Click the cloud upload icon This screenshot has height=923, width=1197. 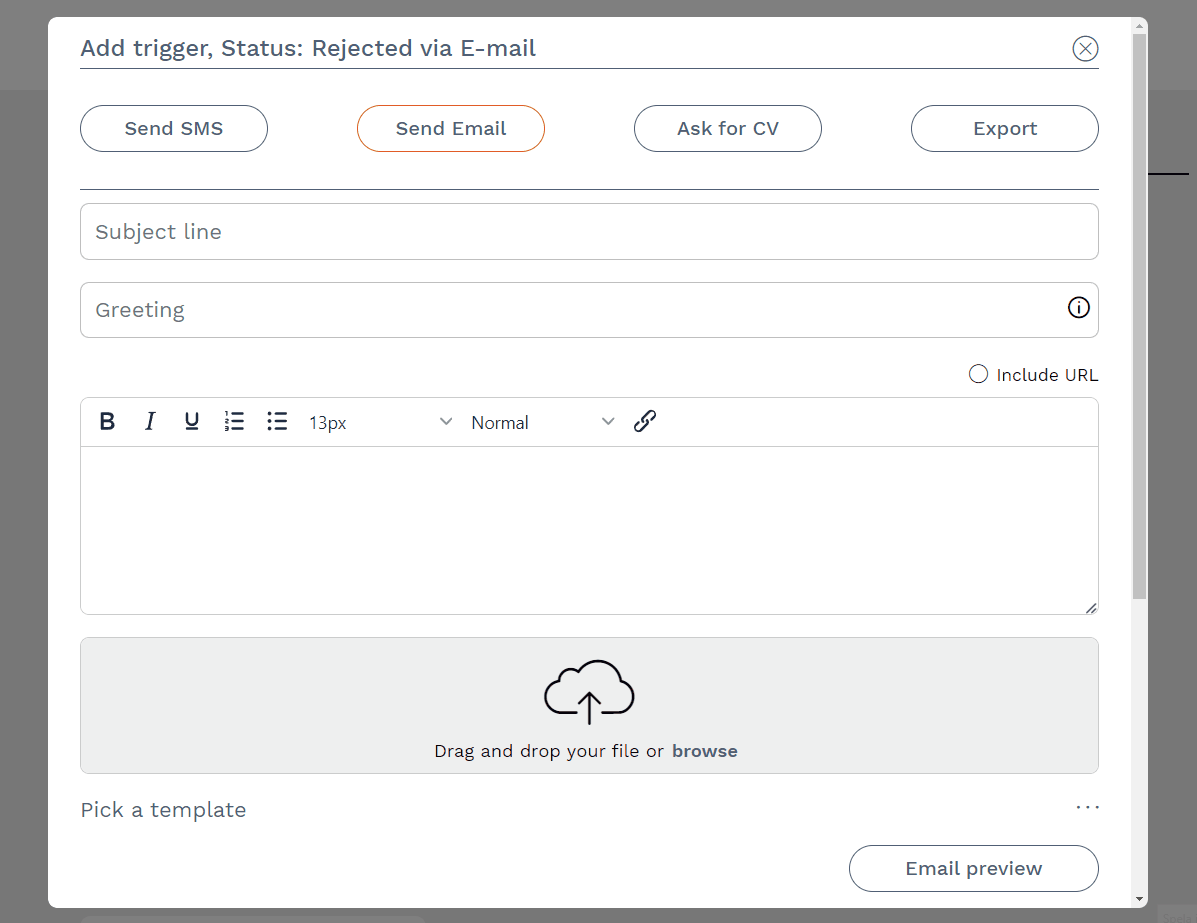pos(589,692)
